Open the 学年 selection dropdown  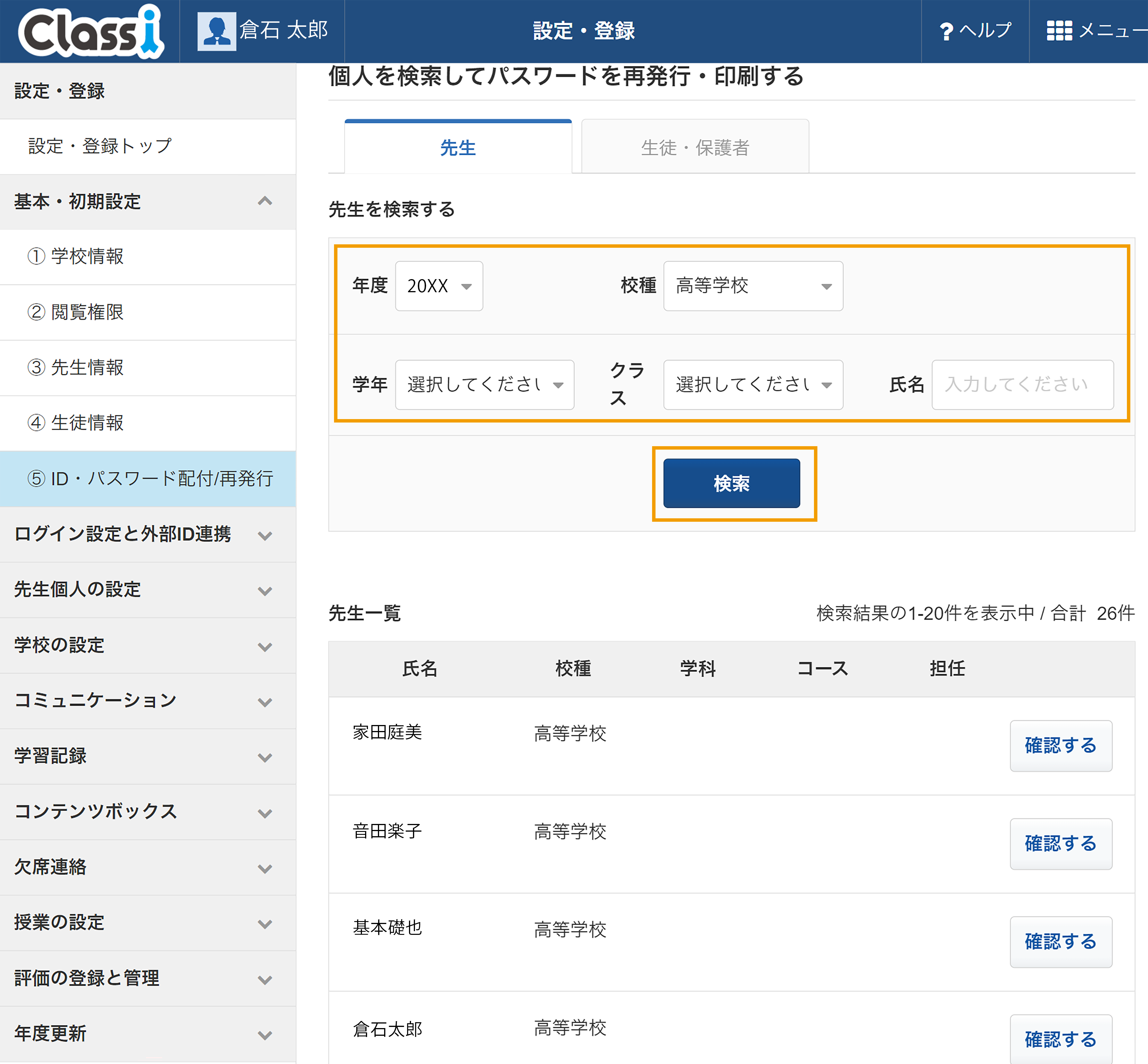[x=485, y=385]
